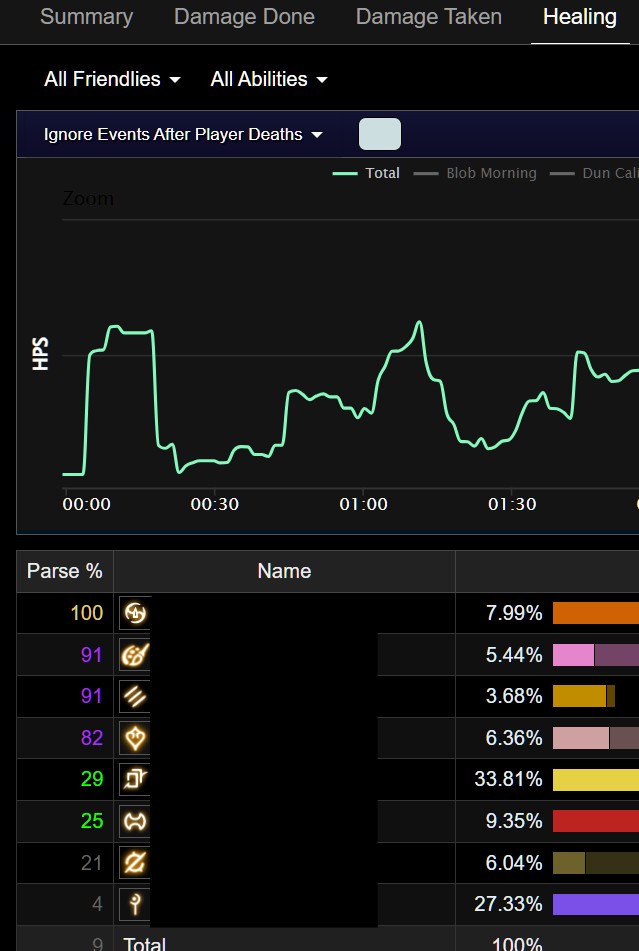Screen dimensions: 639x951
Task: Click staff icon in parse 4 row
Action: pos(135,904)
